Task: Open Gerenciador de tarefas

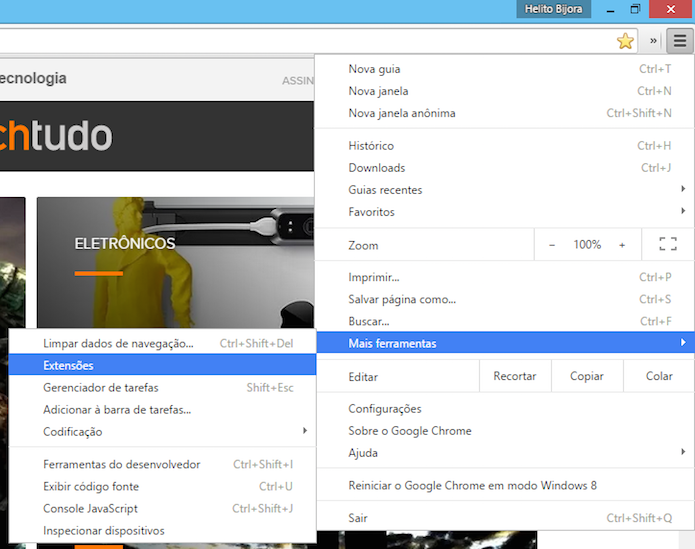Action: [x=162, y=388]
